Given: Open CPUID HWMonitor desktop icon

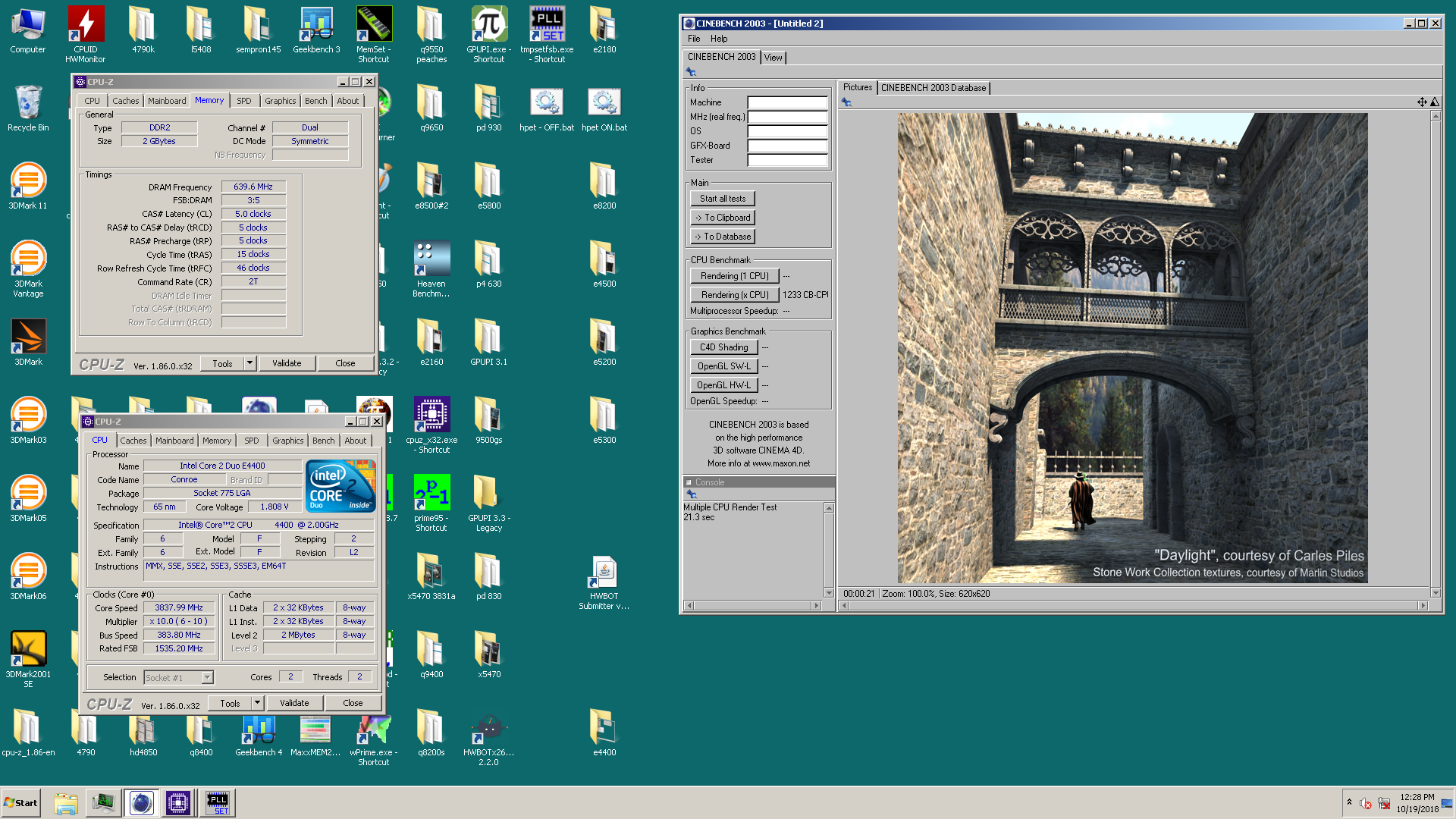Looking at the screenshot, I should [x=86, y=34].
